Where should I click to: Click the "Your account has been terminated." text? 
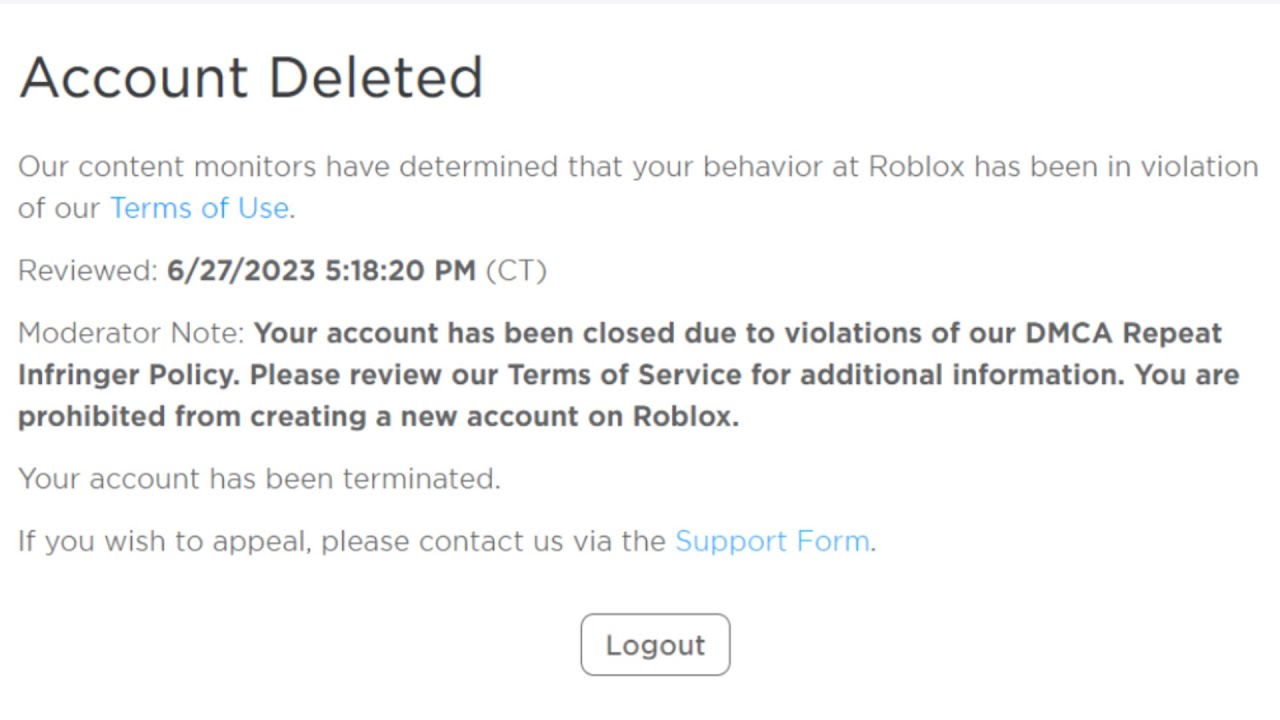[259, 479]
